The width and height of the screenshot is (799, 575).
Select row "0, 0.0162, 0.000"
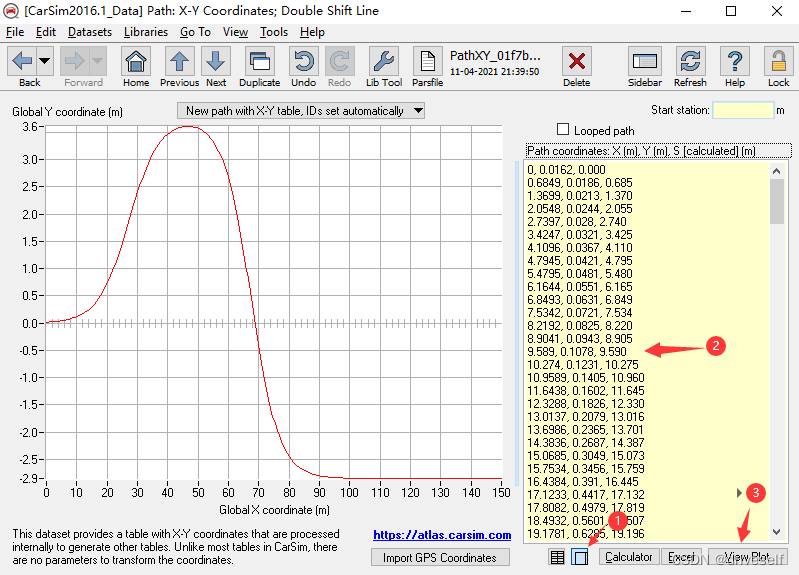coord(566,170)
